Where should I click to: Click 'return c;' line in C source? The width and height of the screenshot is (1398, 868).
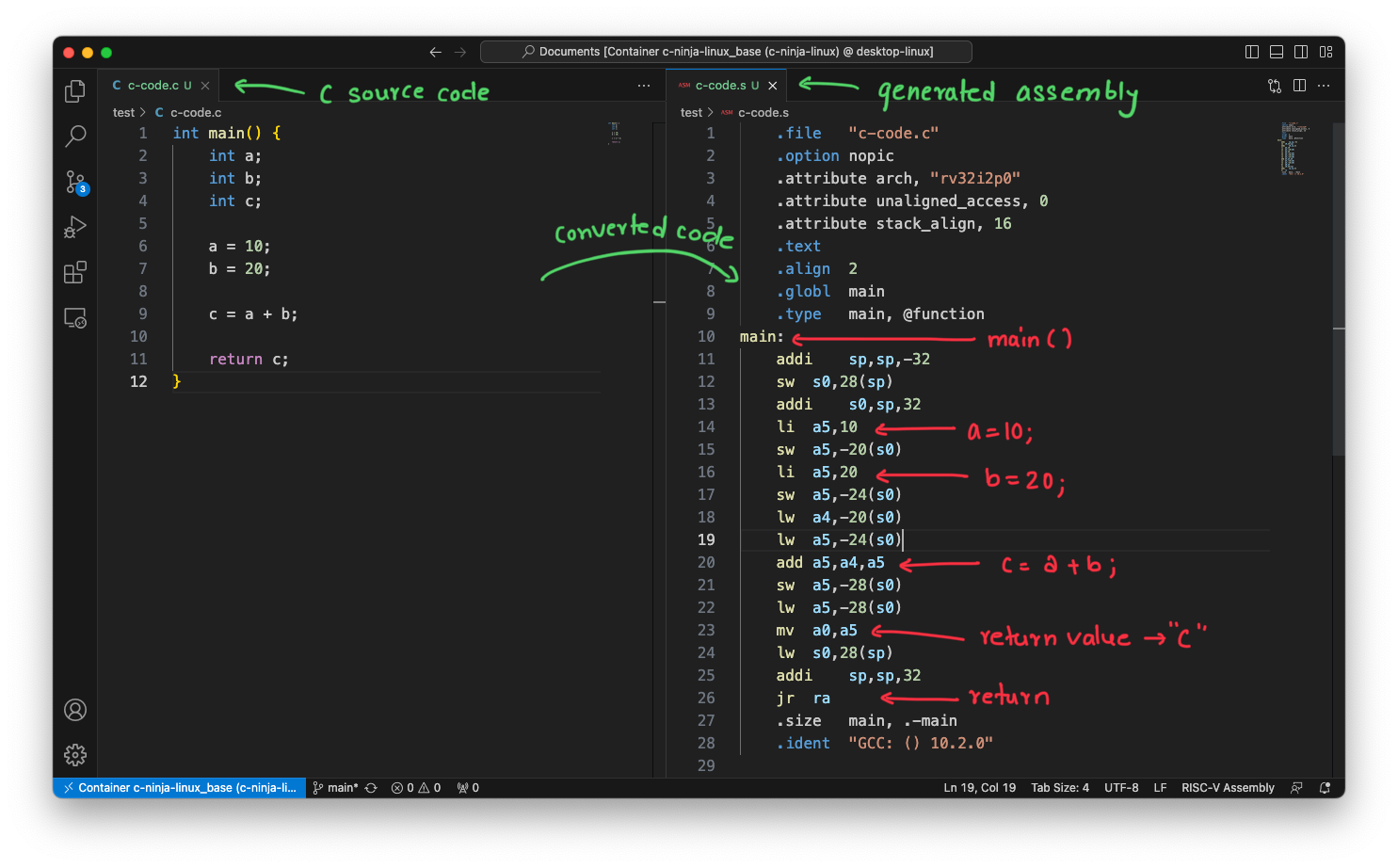click(249, 360)
